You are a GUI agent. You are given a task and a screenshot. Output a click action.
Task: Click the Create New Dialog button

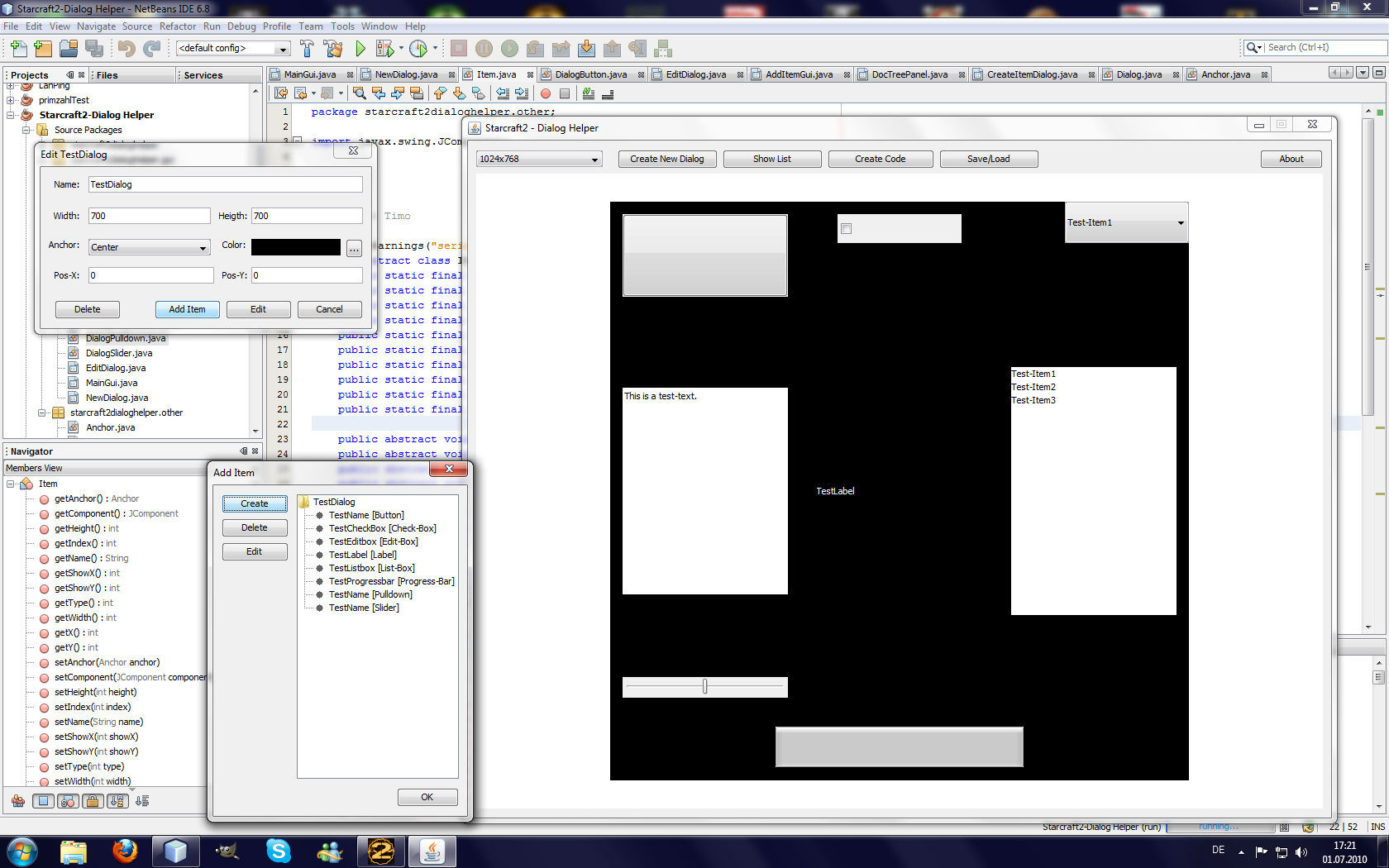tap(667, 159)
